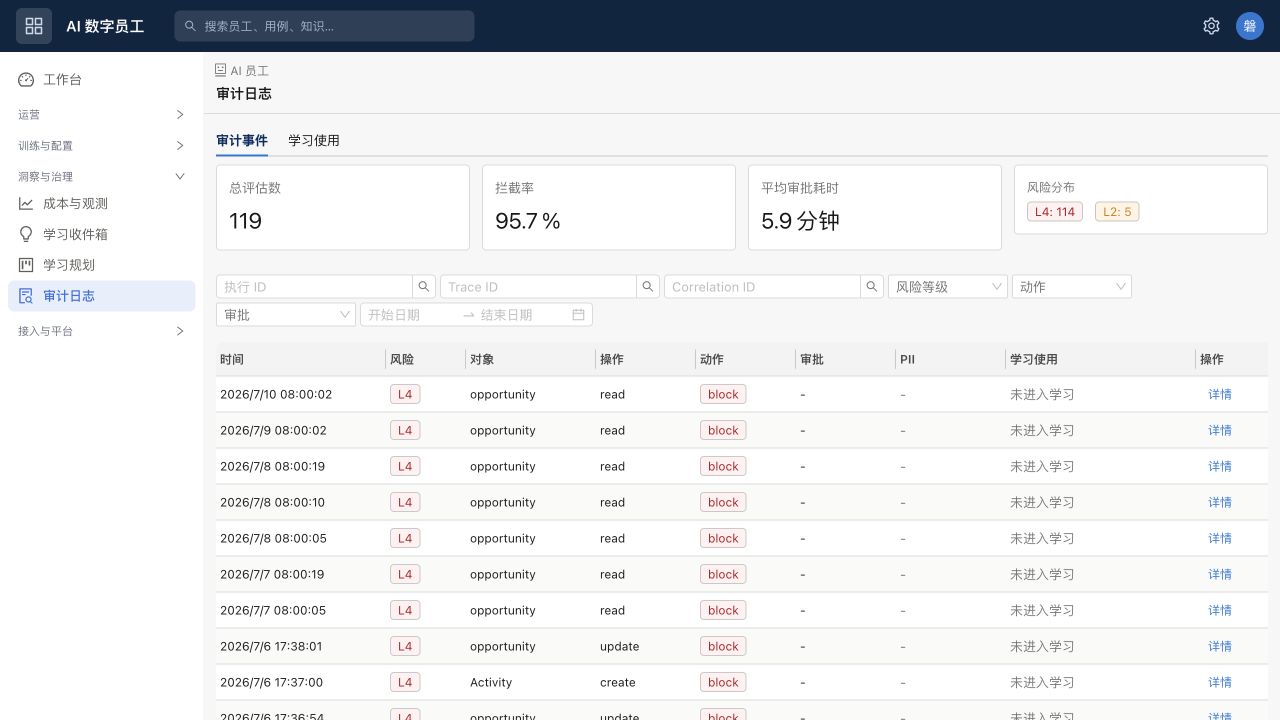
Task: Click search icon beside Correlation ID field
Action: click(872, 287)
